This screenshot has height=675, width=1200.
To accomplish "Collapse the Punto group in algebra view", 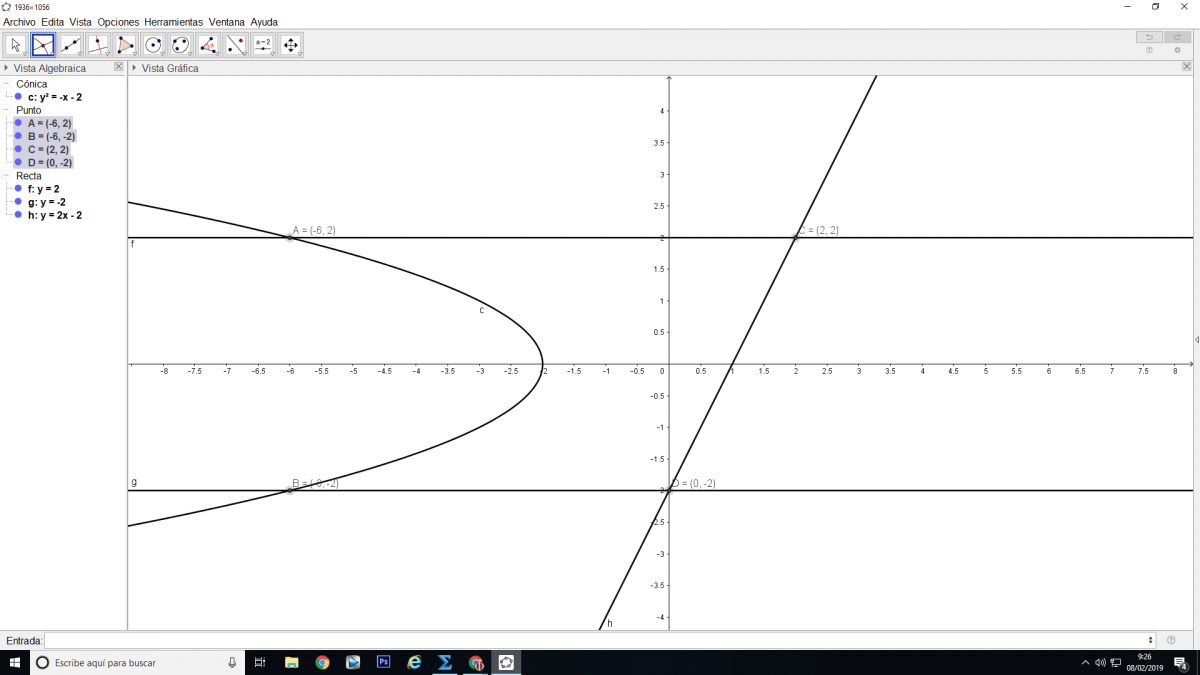I will coord(7,110).
